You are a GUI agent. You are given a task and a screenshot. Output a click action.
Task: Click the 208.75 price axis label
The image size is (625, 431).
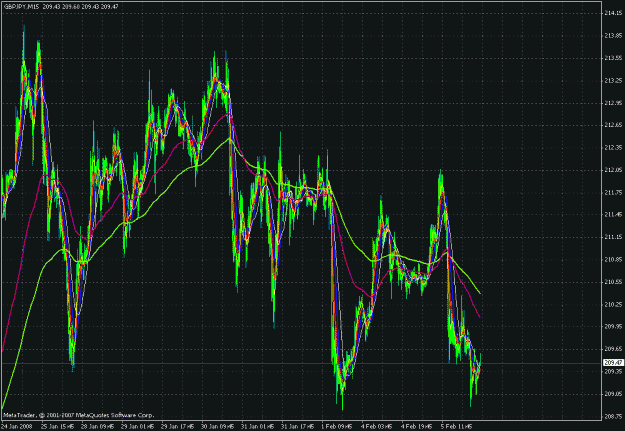pos(613,416)
